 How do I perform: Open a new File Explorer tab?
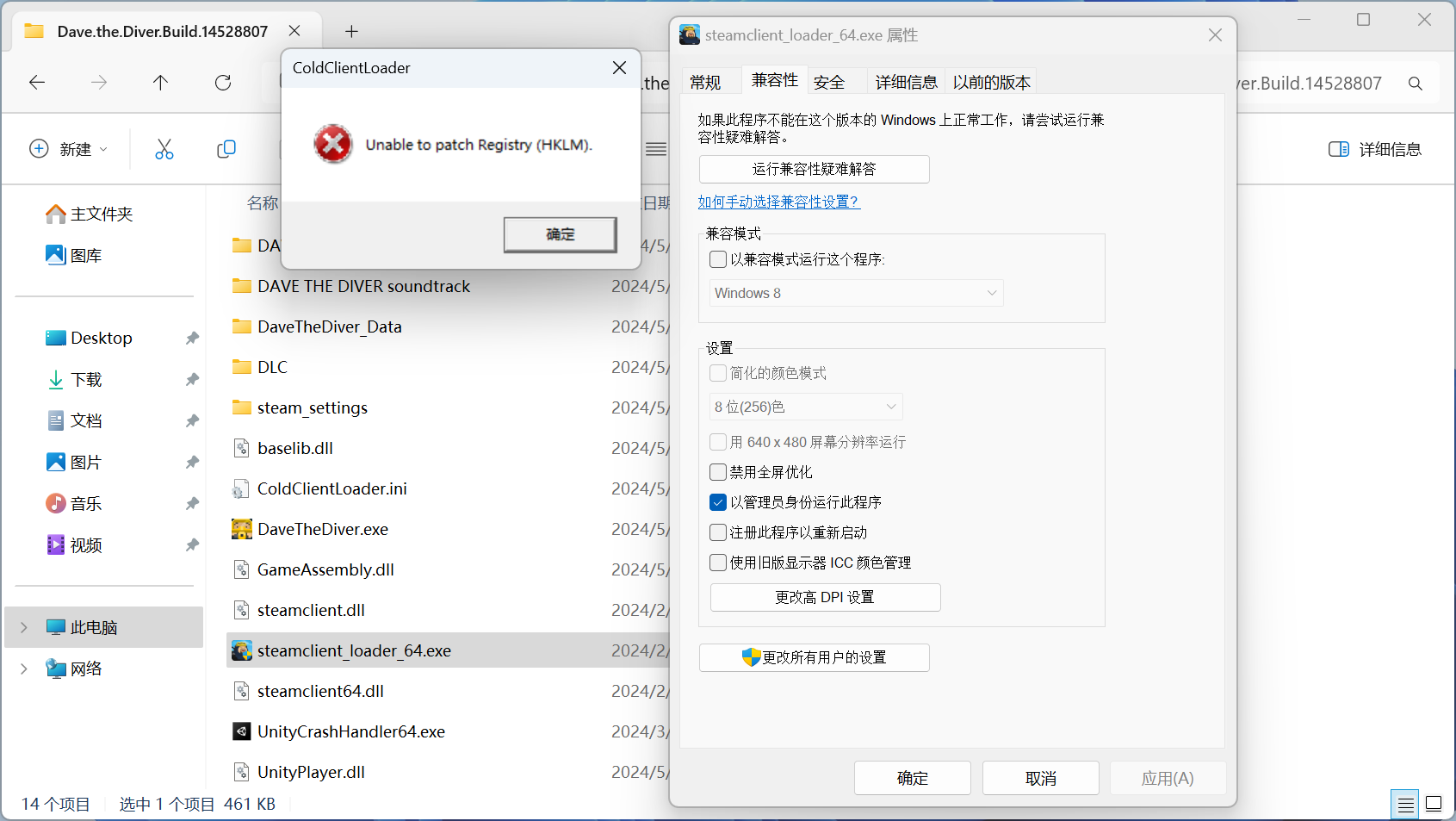click(351, 32)
